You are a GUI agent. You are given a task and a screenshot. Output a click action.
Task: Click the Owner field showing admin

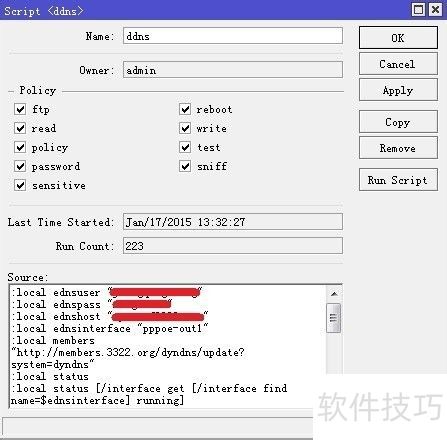pyautogui.click(x=233, y=70)
